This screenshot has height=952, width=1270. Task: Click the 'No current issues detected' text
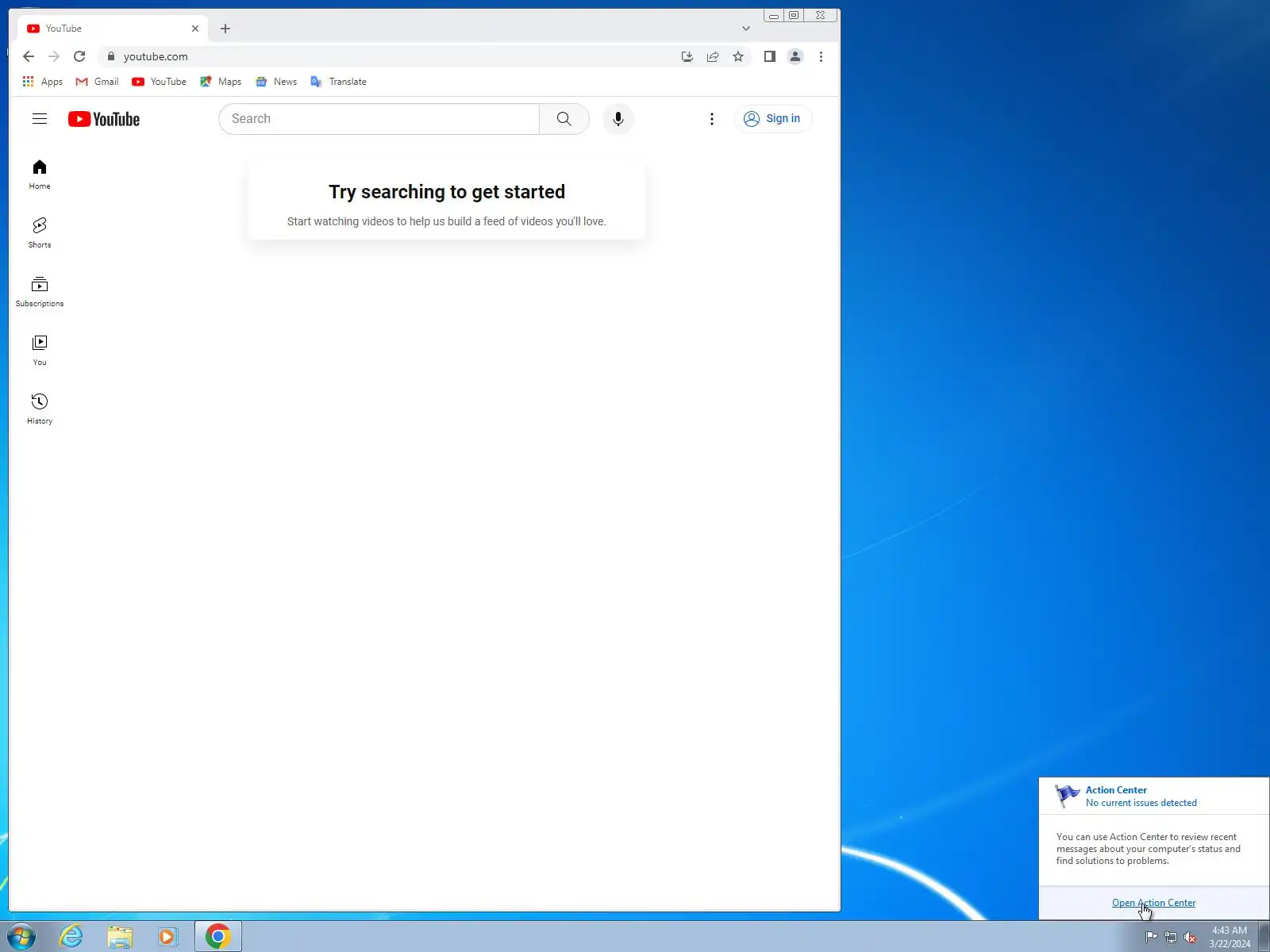click(x=1141, y=803)
